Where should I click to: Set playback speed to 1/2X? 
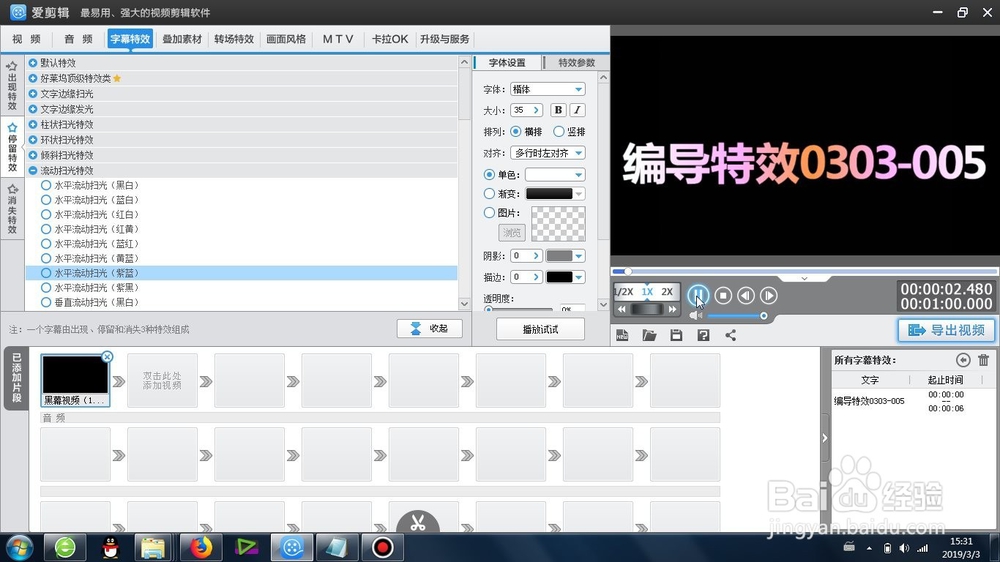624,292
